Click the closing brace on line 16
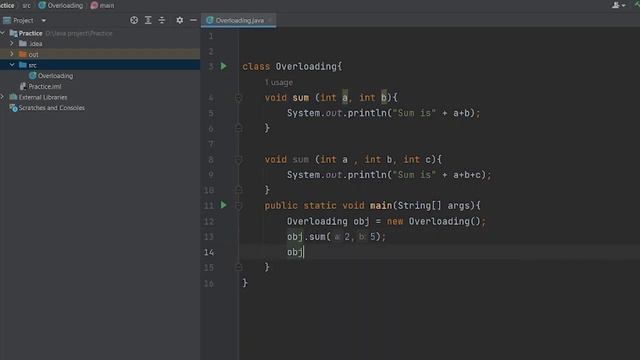This screenshot has height=360, width=640. [245, 283]
